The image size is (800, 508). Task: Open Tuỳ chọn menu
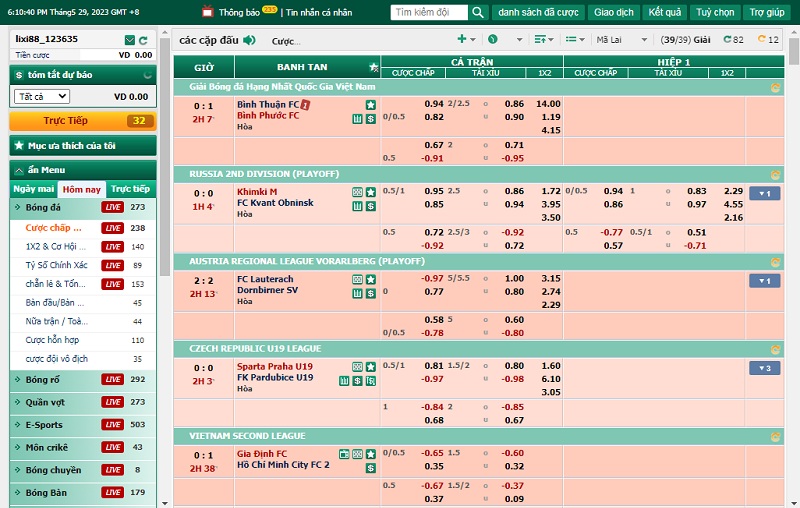click(715, 12)
